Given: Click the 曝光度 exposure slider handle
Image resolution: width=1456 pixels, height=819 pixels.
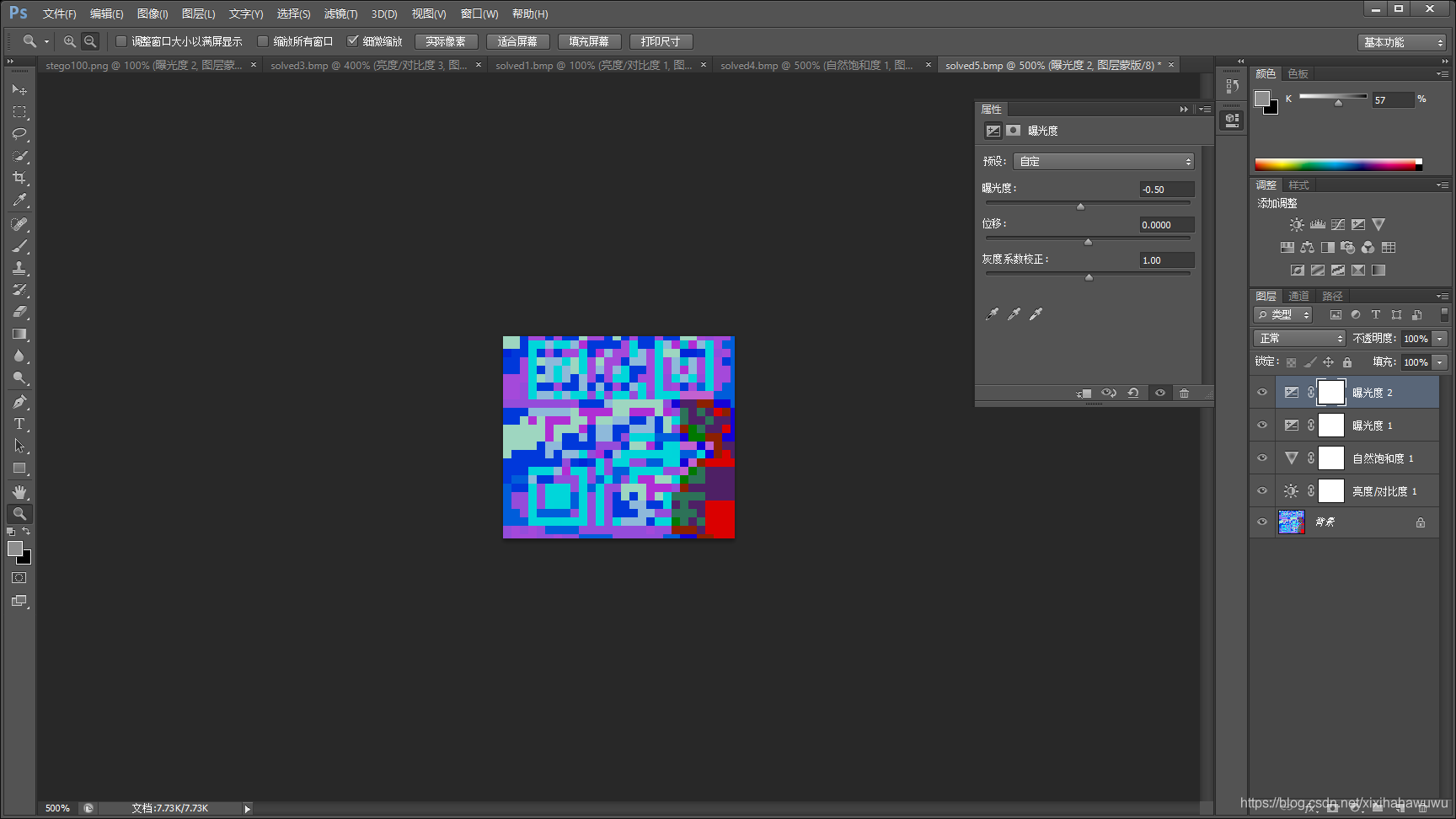Looking at the screenshot, I should pyautogui.click(x=1080, y=206).
